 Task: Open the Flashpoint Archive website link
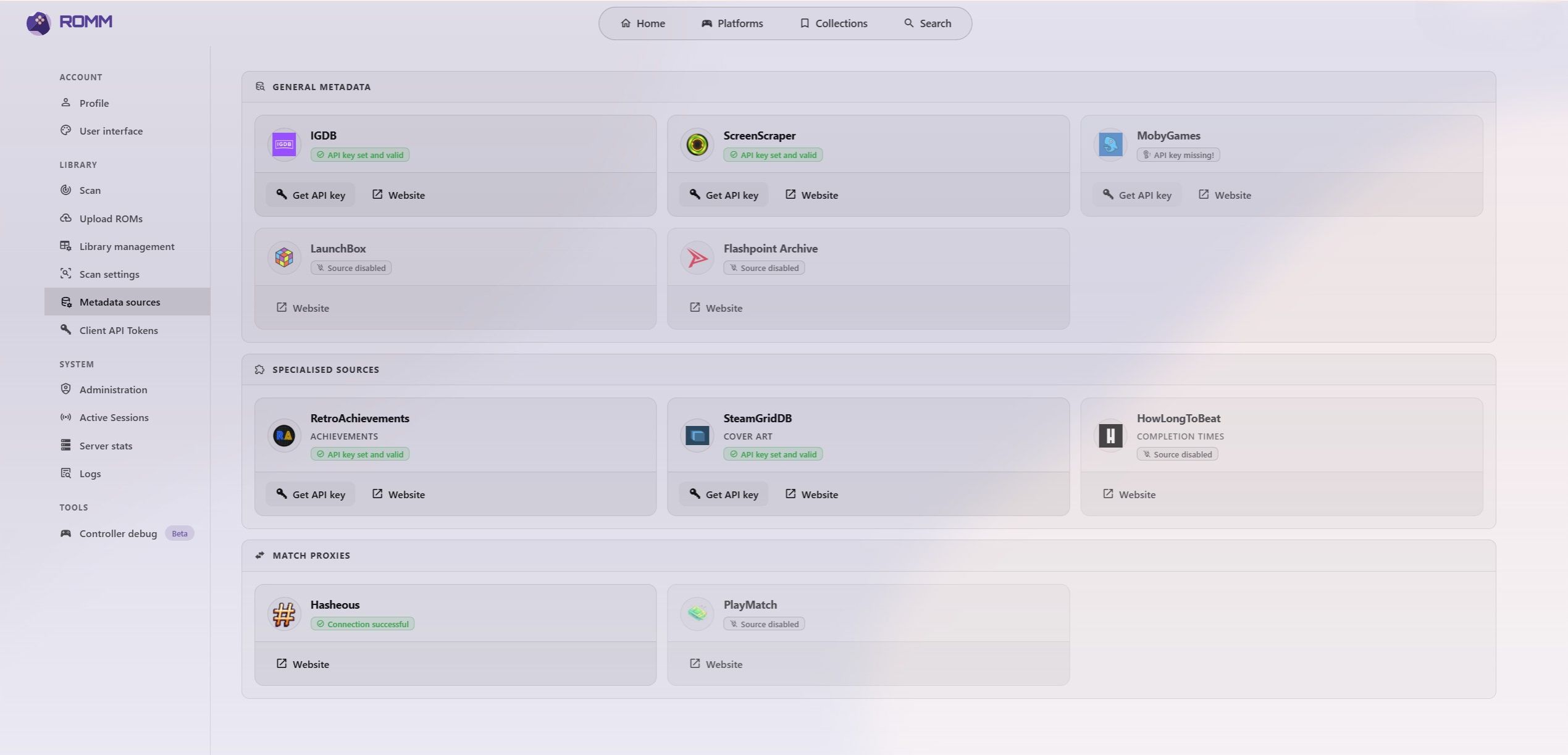coord(716,307)
